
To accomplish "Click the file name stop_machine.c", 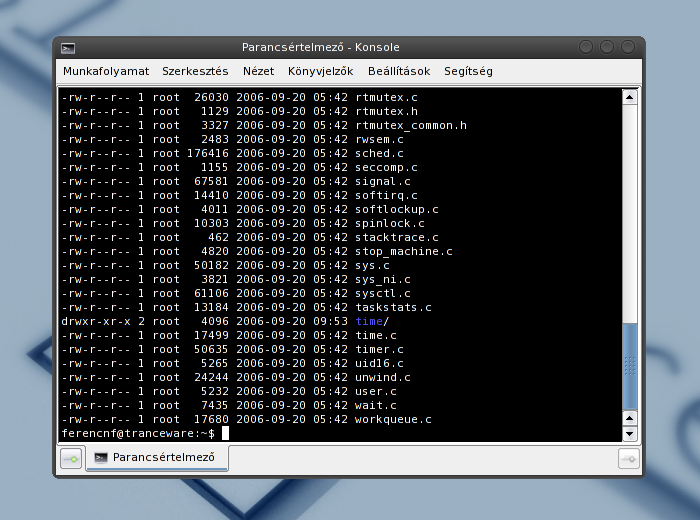I will [x=404, y=251].
